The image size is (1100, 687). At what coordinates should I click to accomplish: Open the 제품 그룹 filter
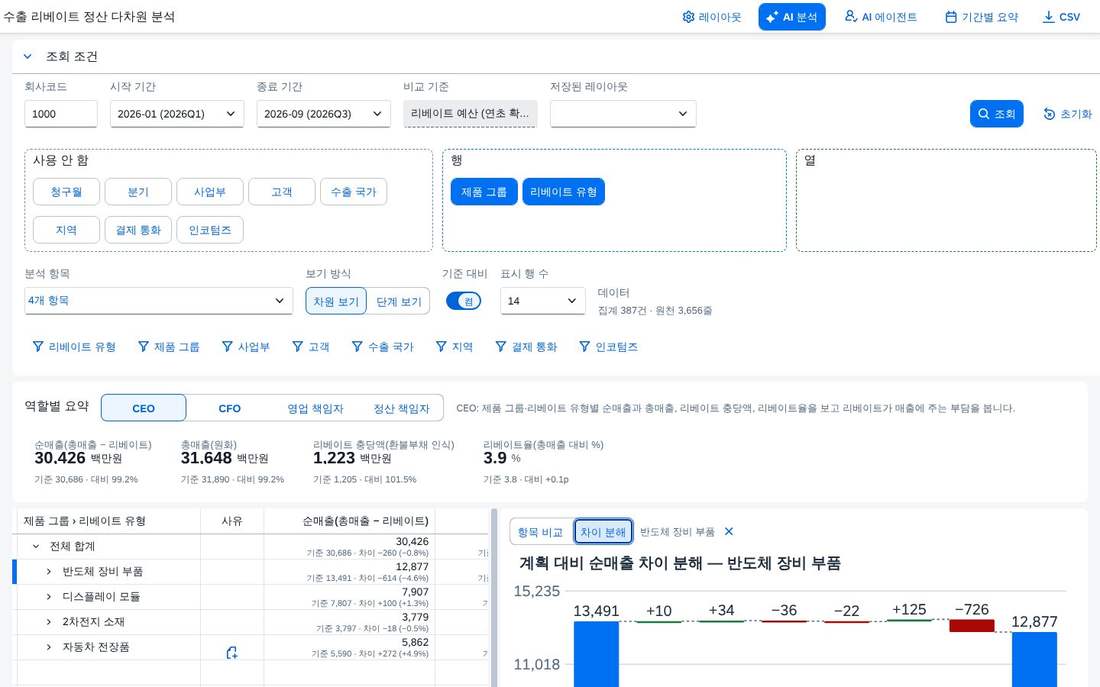pyautogui.click(x=169, y=347)
